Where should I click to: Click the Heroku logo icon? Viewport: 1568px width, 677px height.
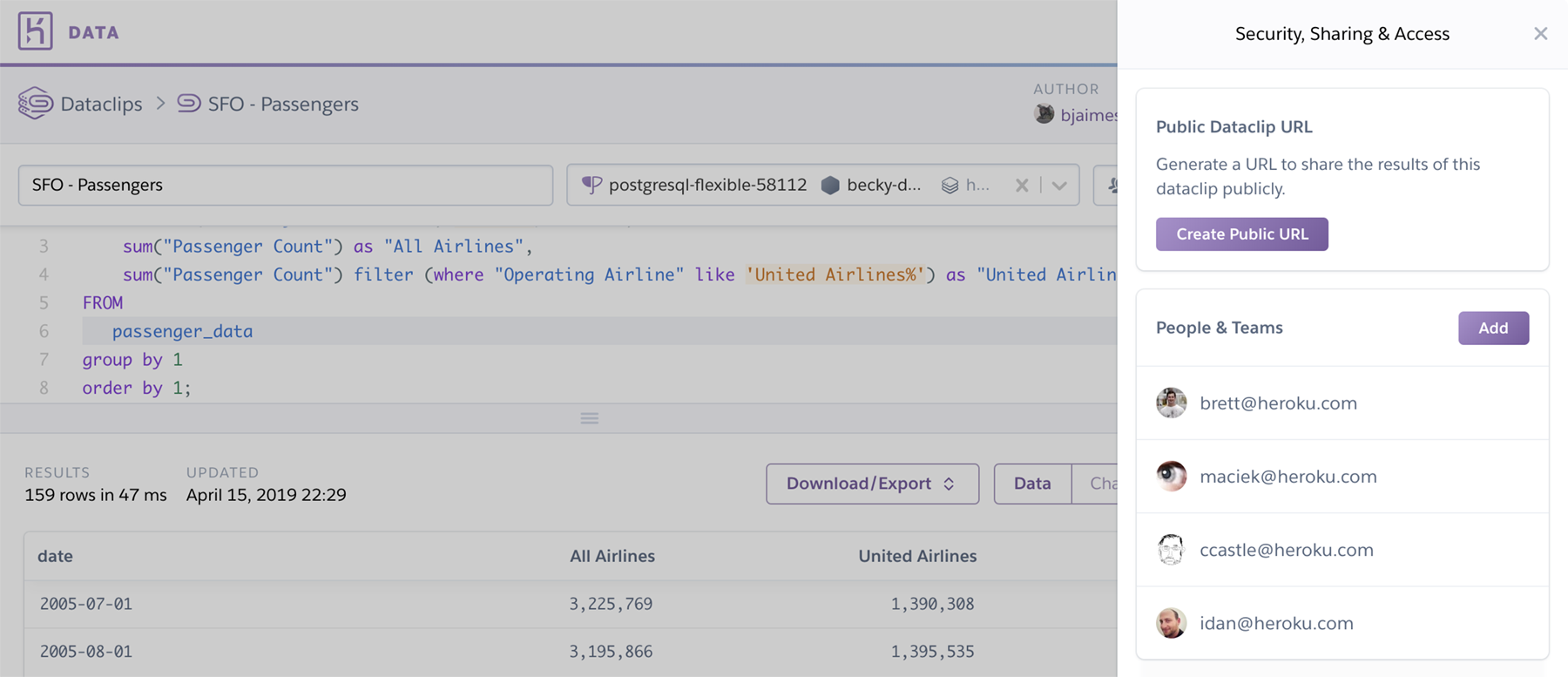pos(35,31)
